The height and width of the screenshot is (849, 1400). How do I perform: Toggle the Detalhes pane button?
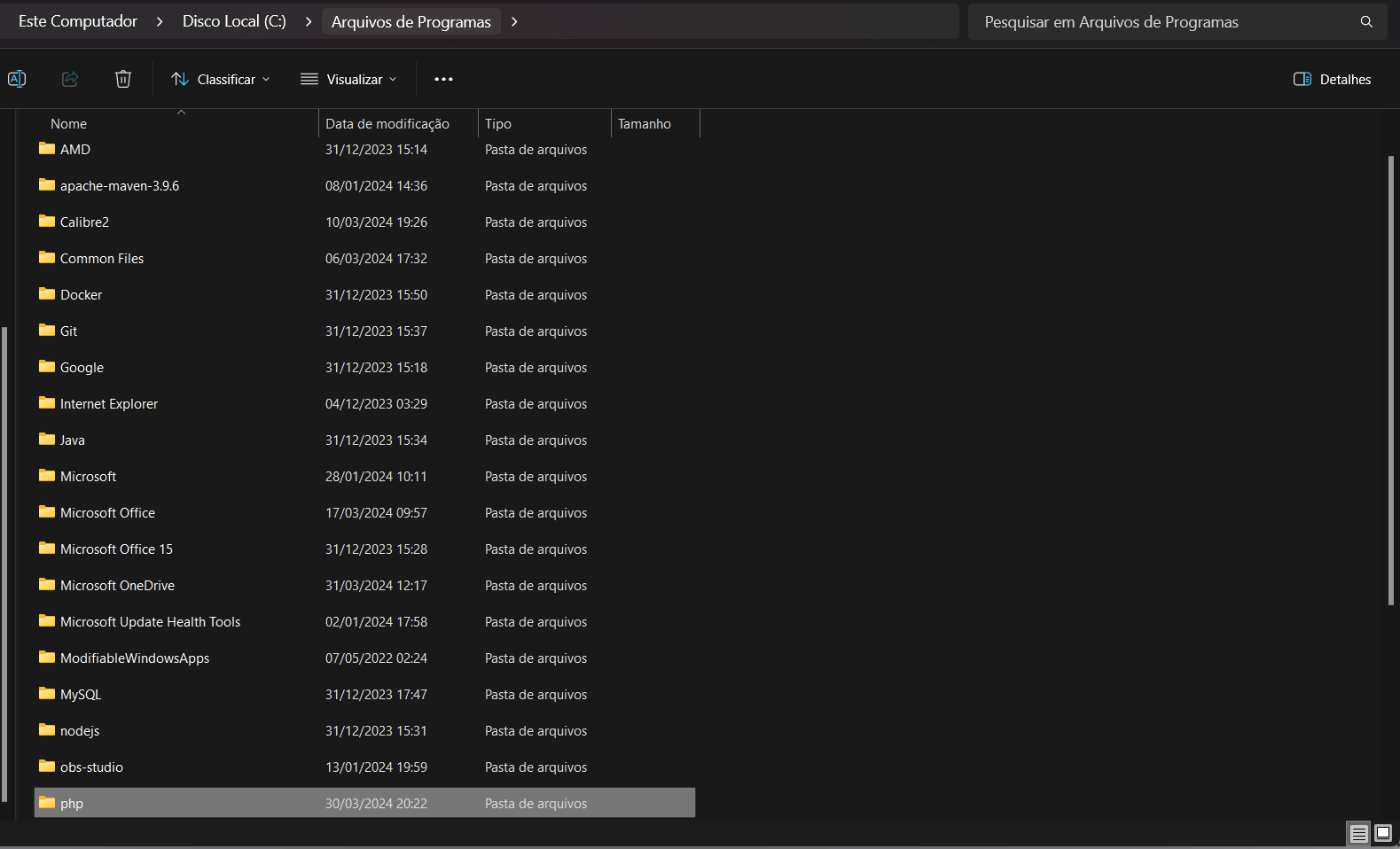click(x=1332, y=79)
